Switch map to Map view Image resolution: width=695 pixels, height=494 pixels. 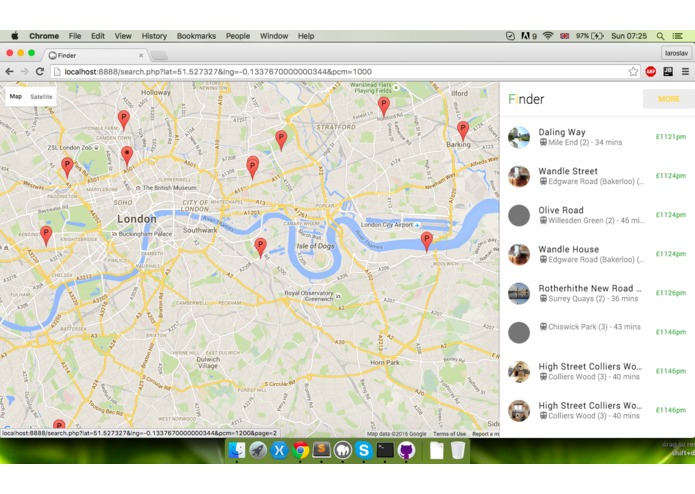[16, 97]
